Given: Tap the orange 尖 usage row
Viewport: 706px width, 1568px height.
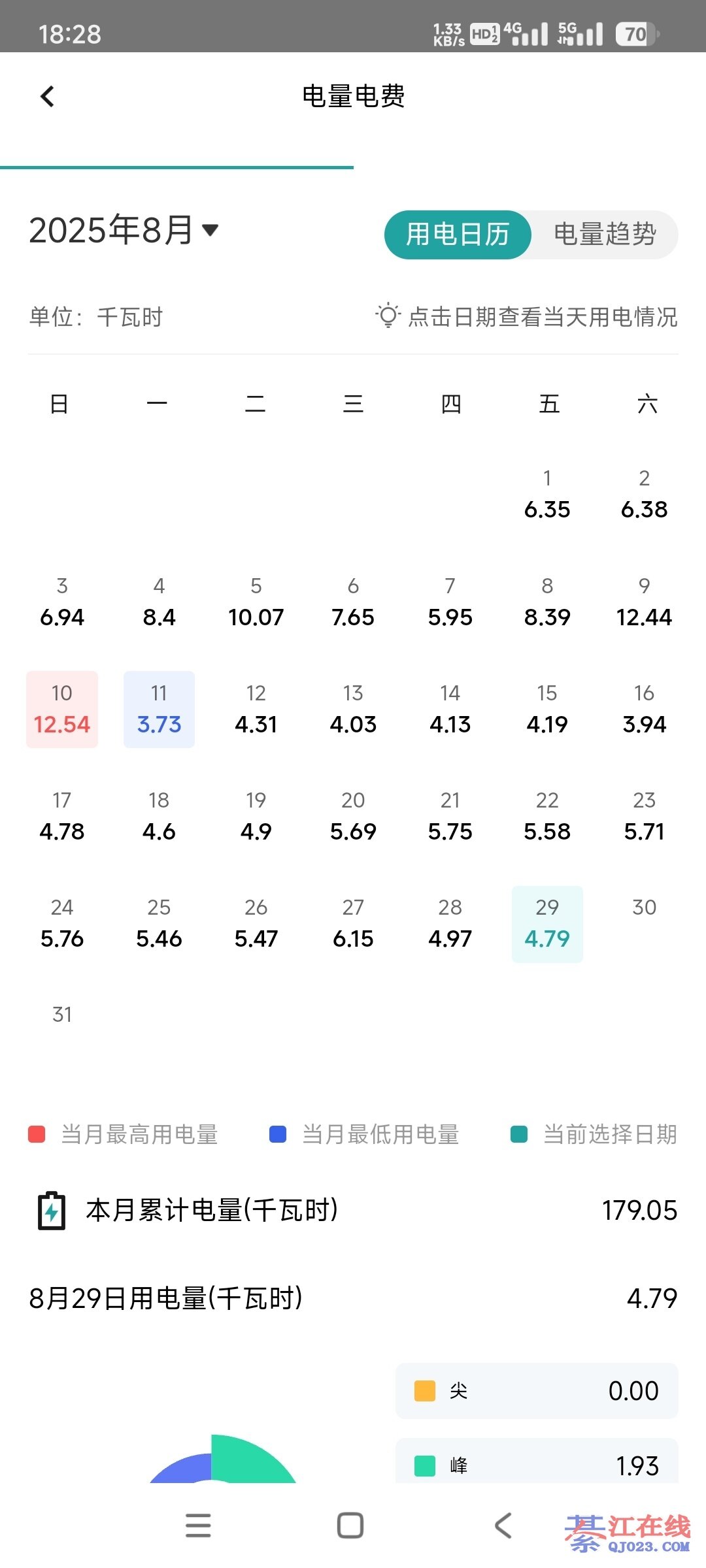Looking at the screenshot, I should pyautogui.click(x=536, y=1391).
